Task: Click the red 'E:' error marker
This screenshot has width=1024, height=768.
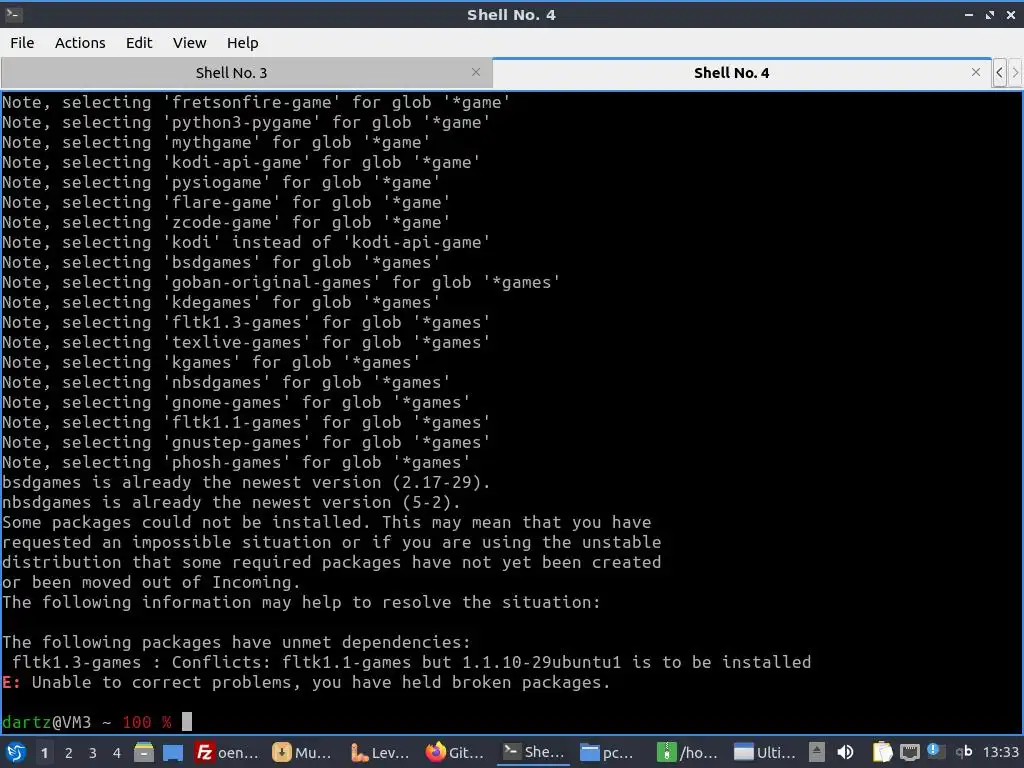Action: click(x=11, y=682)
